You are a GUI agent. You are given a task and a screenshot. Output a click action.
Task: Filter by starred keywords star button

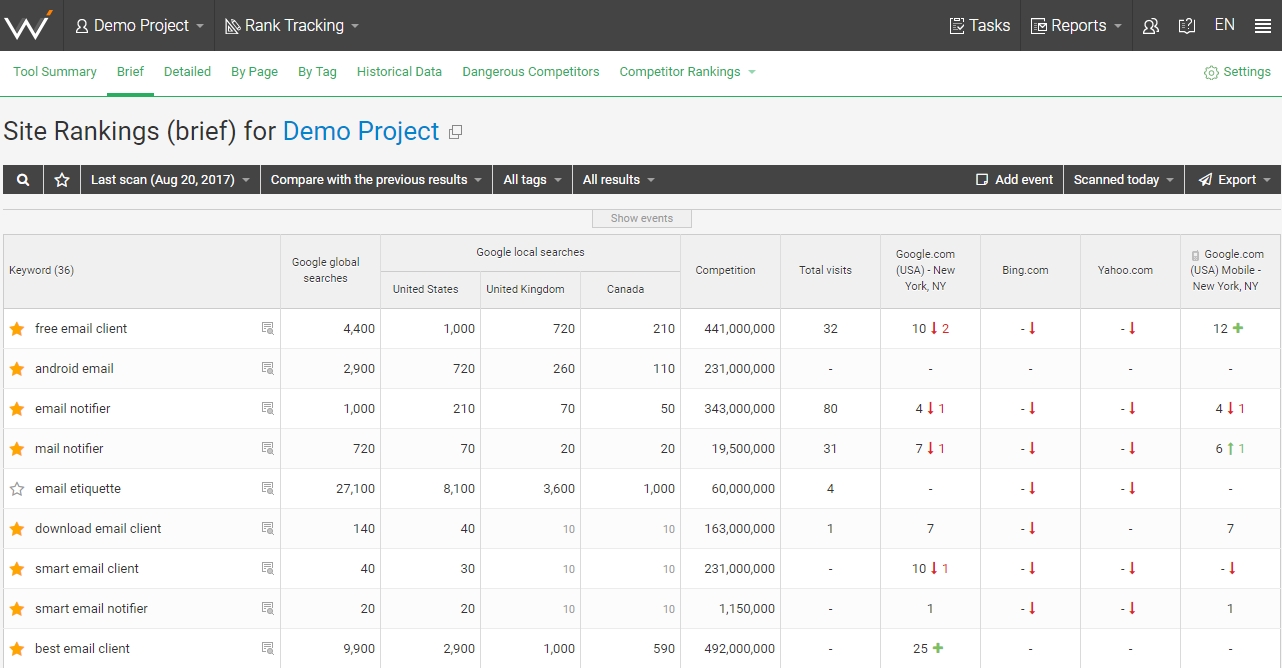click(x=62, y=180)
